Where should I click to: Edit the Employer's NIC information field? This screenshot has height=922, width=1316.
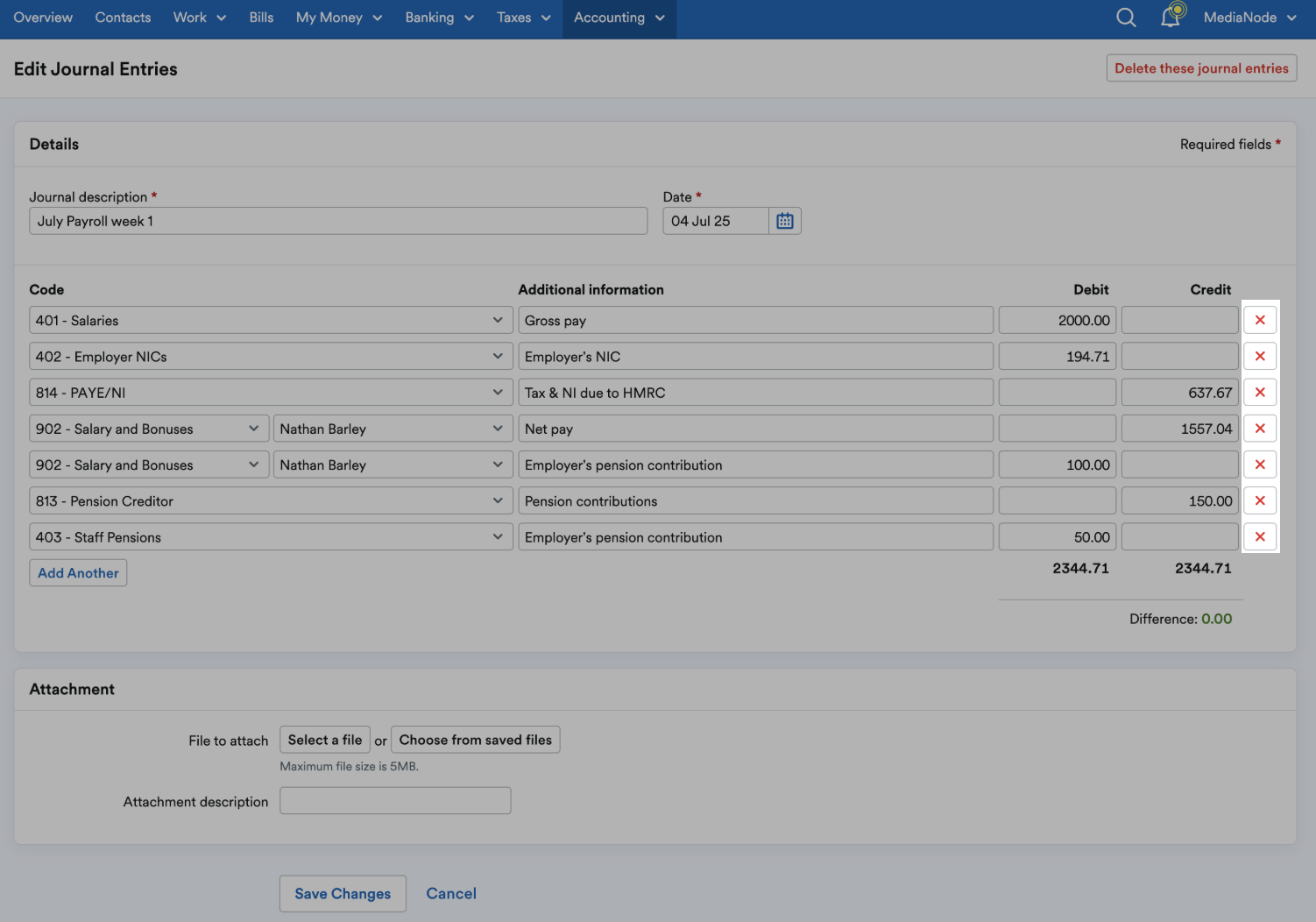tap(755, 356)
